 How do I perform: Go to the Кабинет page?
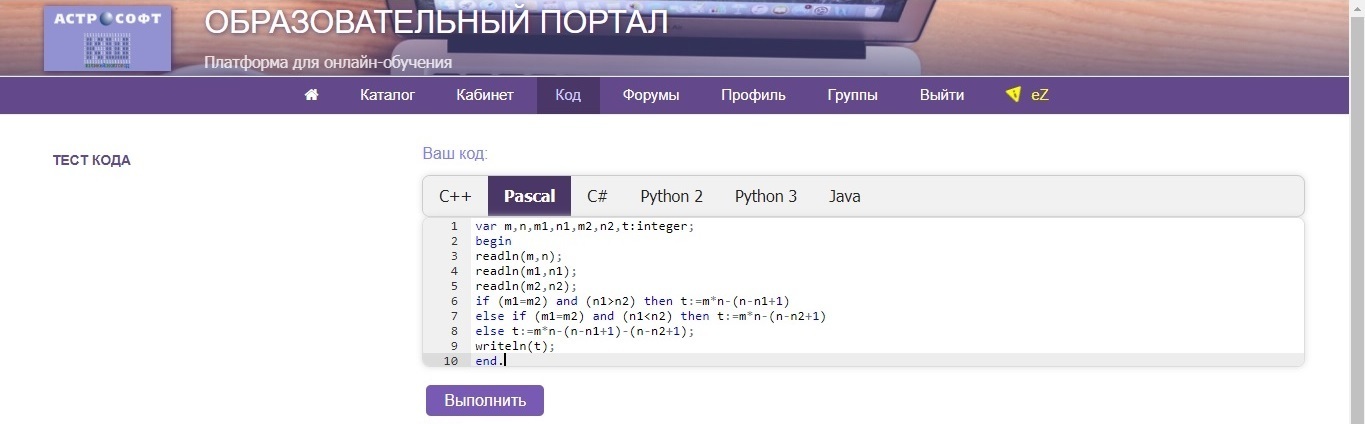click(485, 95)
